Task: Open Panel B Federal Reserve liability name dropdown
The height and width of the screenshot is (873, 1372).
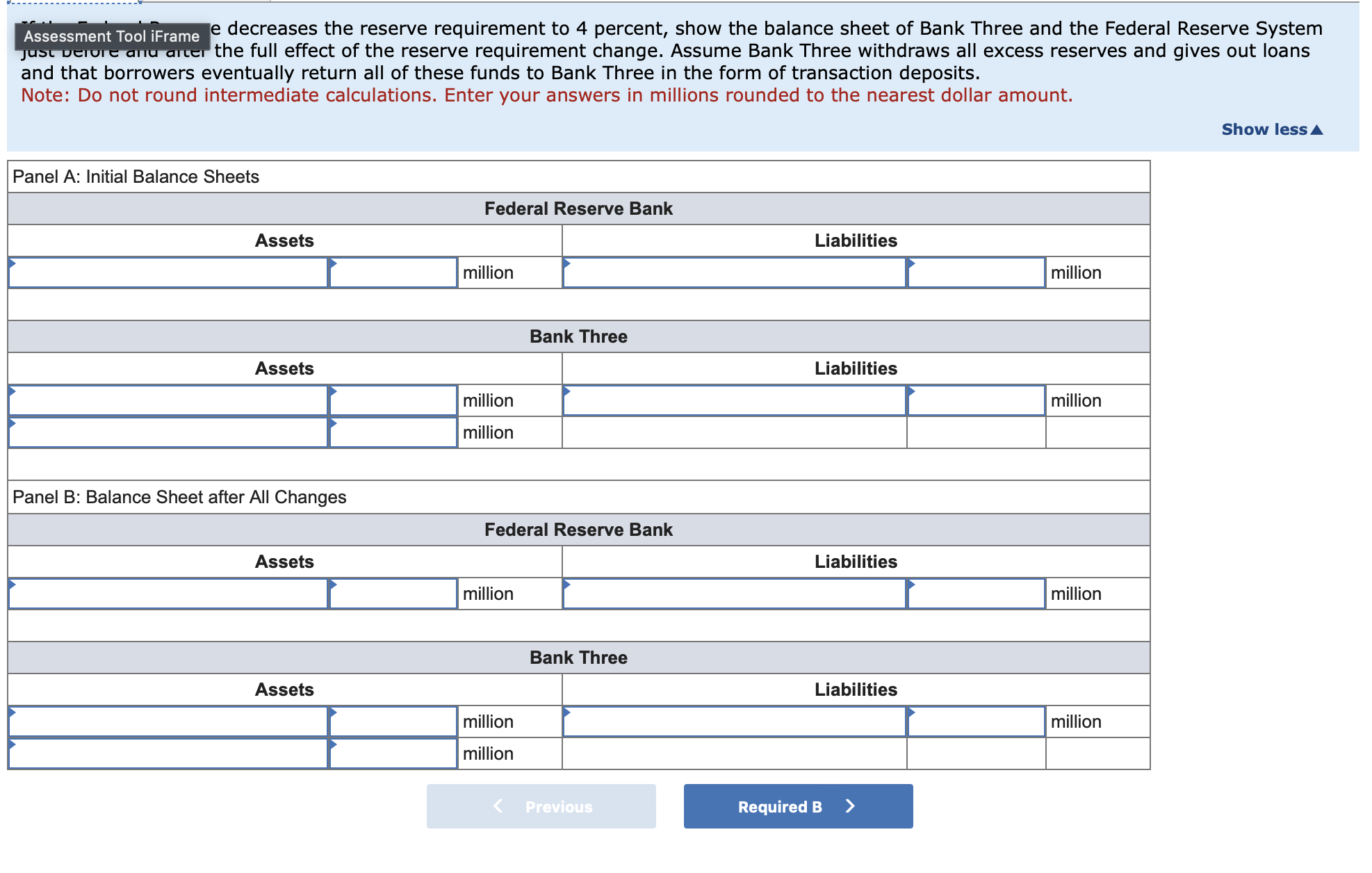Action: [734, 594]
